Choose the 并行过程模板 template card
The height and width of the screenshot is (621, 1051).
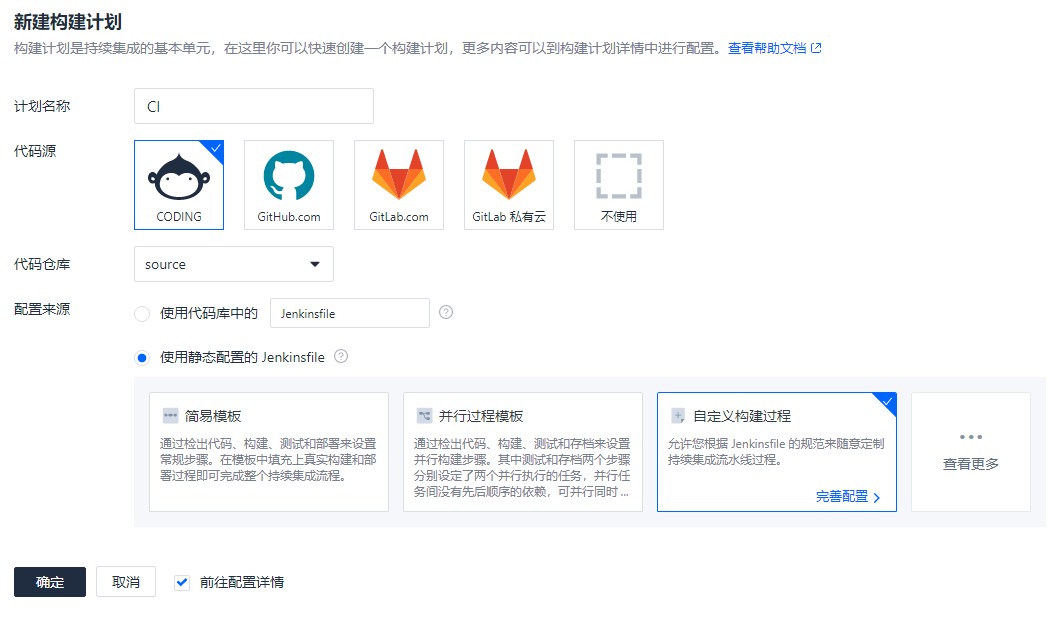522,452
